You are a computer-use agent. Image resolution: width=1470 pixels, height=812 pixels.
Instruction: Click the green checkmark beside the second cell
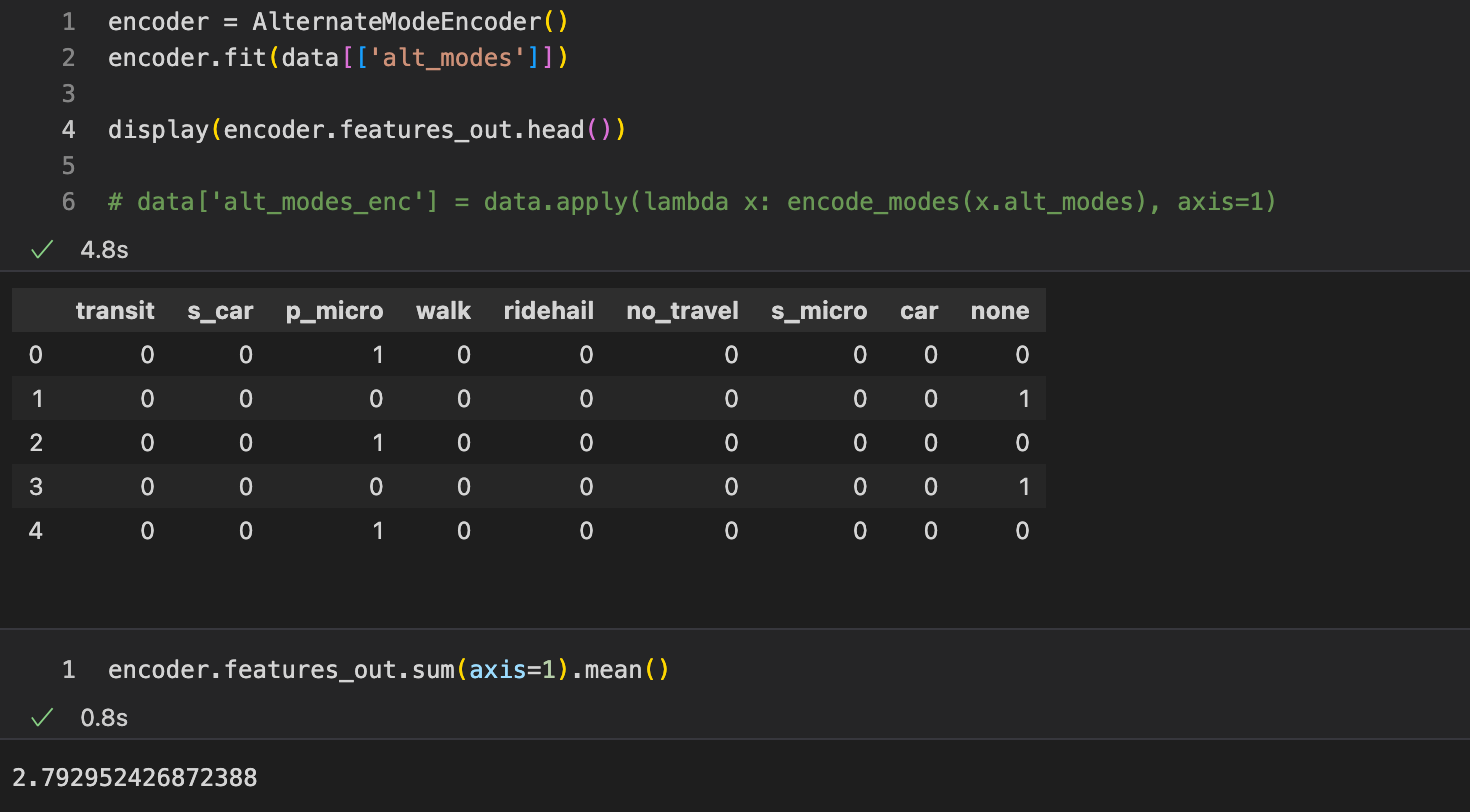pyautogui.click(x=41, y=717)
